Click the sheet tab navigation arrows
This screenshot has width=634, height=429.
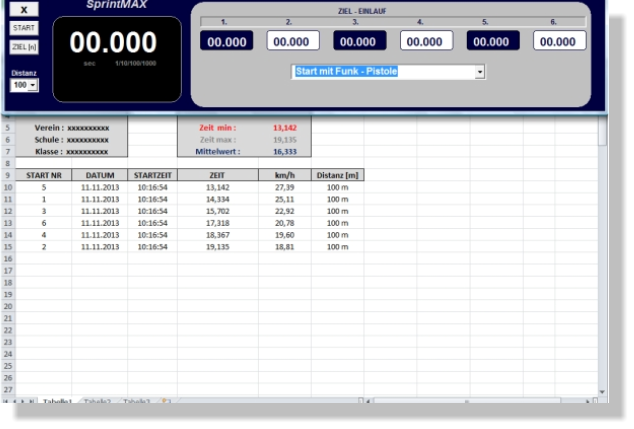pyautogui.click(x=20, y=402)
